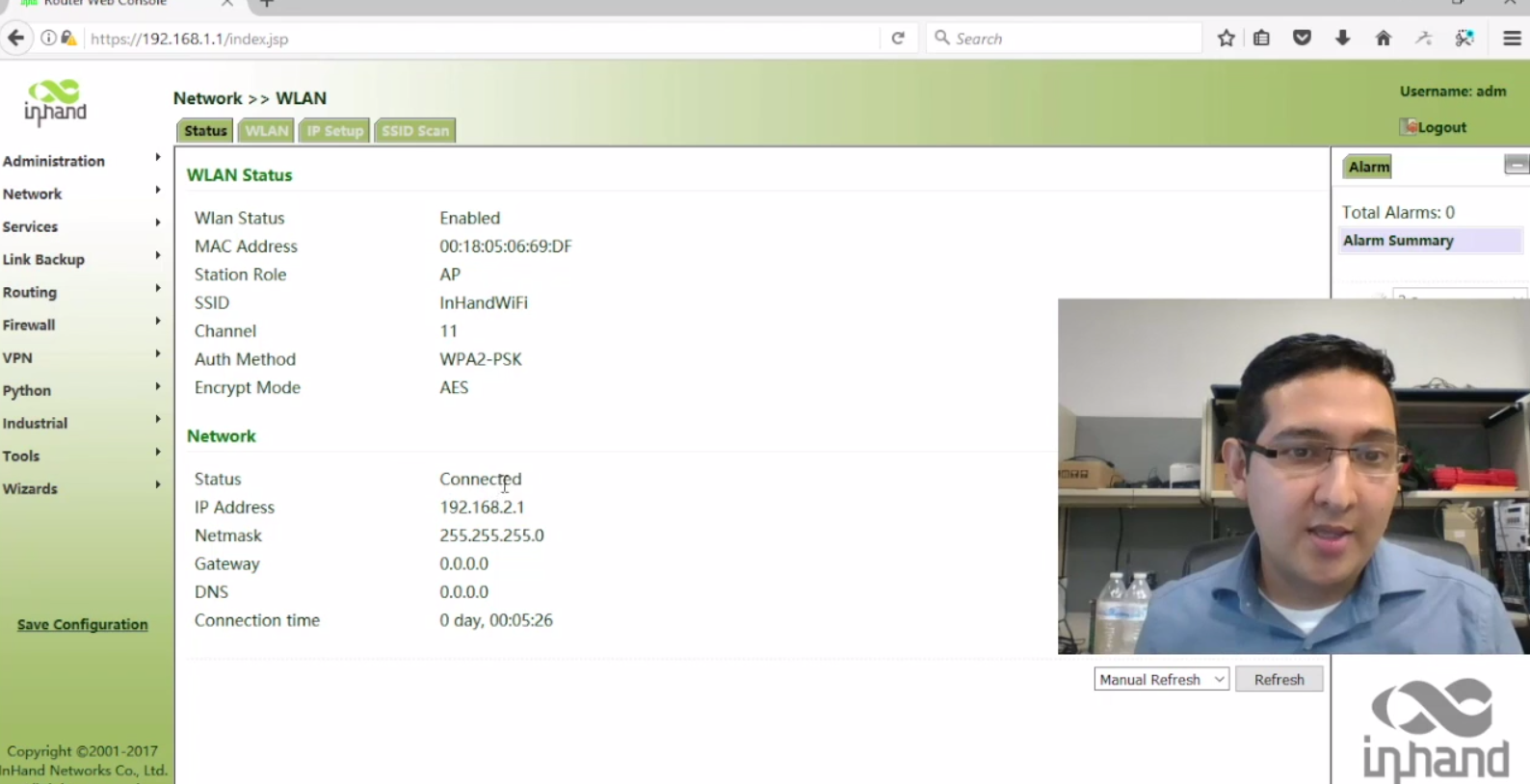Image resolution: width=1530 pixels, height=784 pixels.
Task: Collapse the Alarm panel minimize icon
Action: [x=1515, y=166]
